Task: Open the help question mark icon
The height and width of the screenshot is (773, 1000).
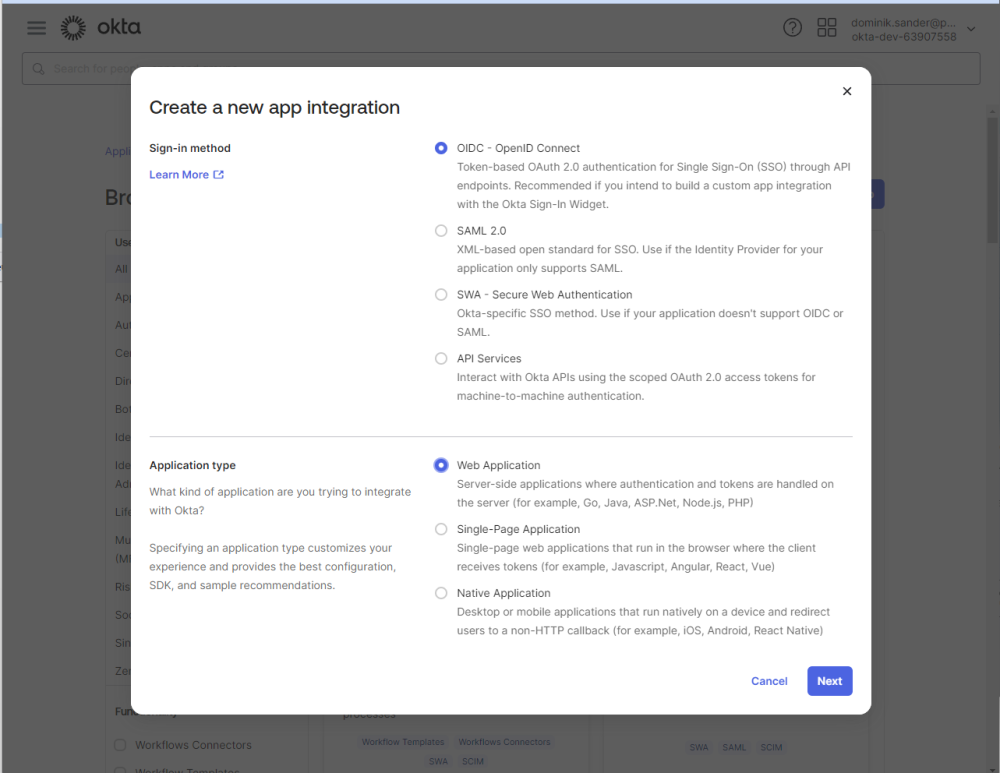Action: [792, 28]
